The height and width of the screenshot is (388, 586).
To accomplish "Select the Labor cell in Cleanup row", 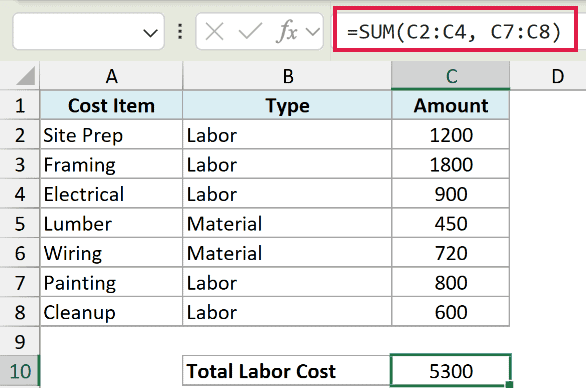I will click(x=287, y=312).
